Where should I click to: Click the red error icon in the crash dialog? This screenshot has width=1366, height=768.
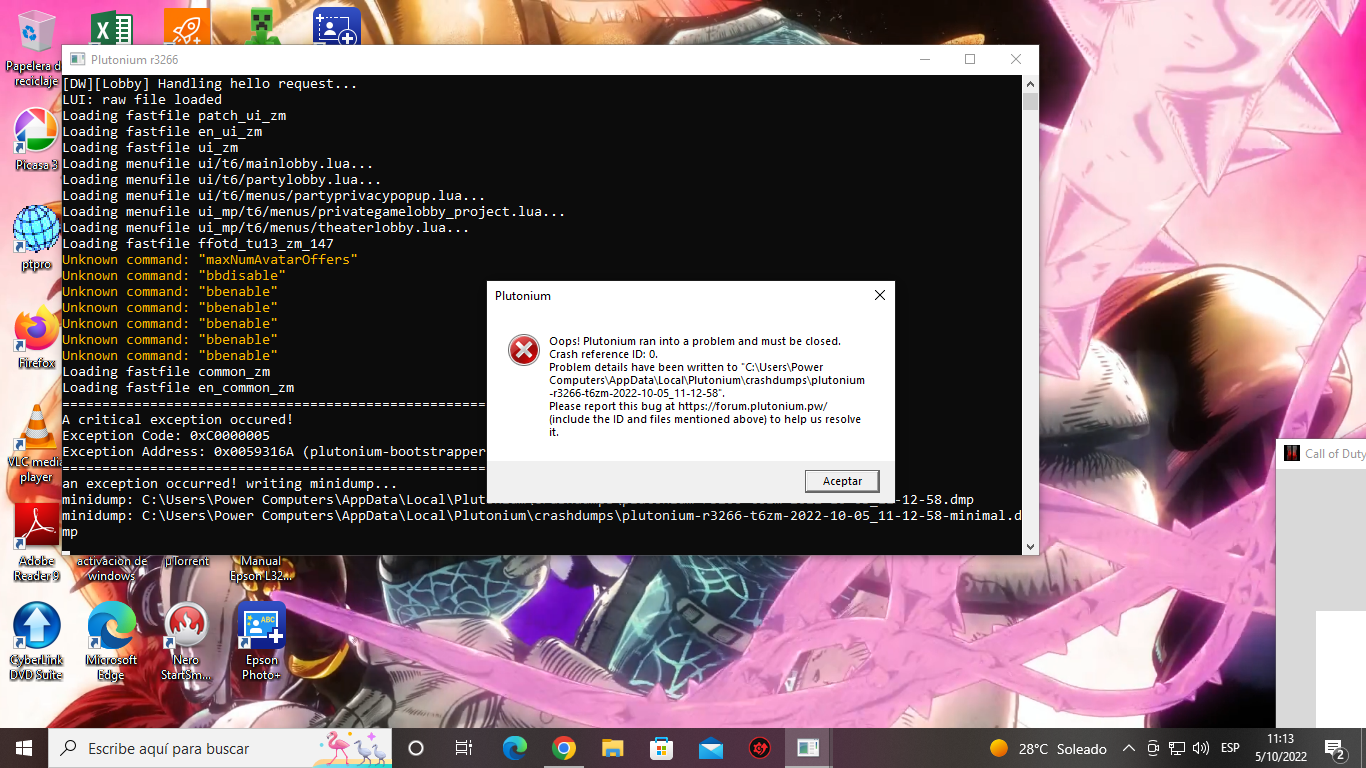524,350
